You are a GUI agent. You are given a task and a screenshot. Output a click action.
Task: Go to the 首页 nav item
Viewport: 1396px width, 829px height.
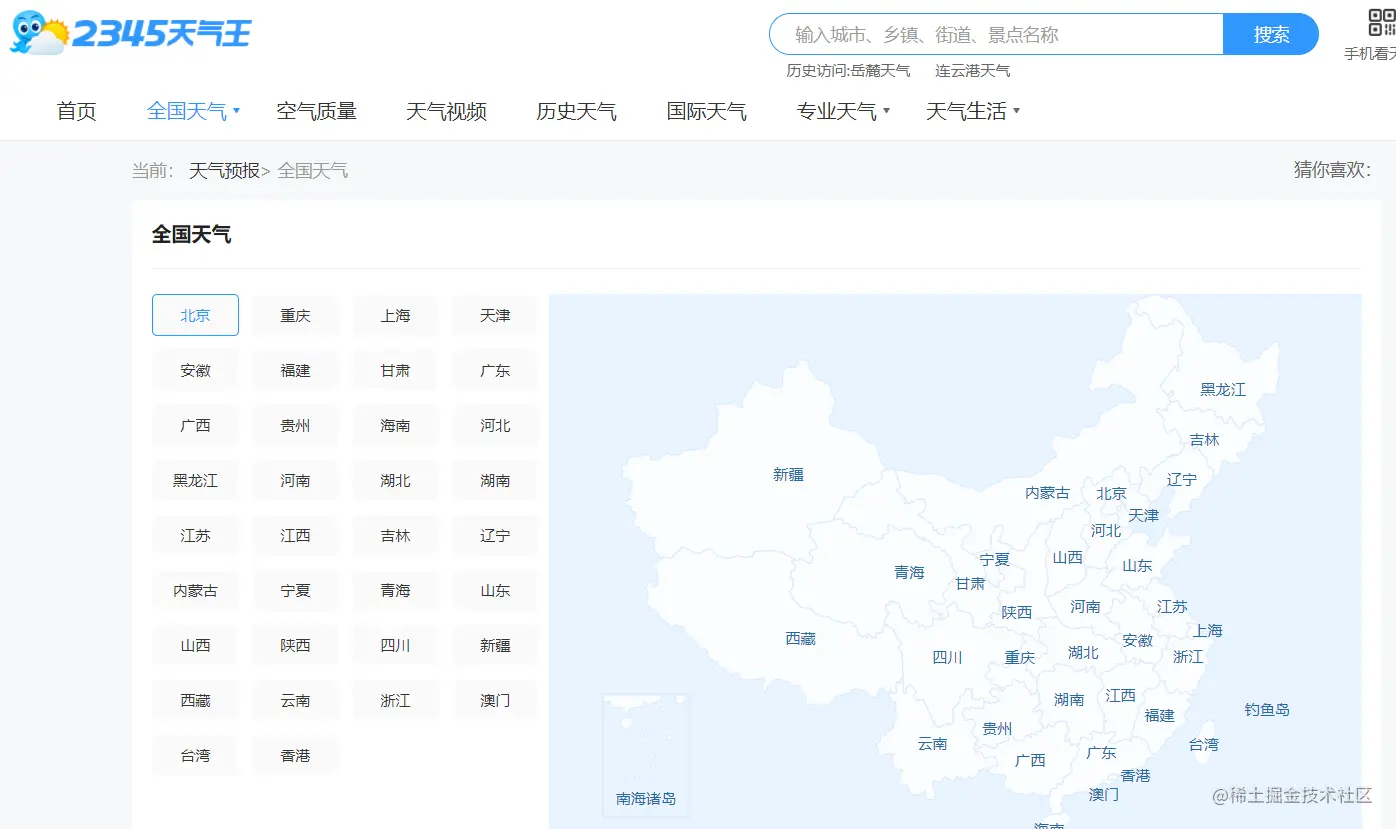point(77,111)
